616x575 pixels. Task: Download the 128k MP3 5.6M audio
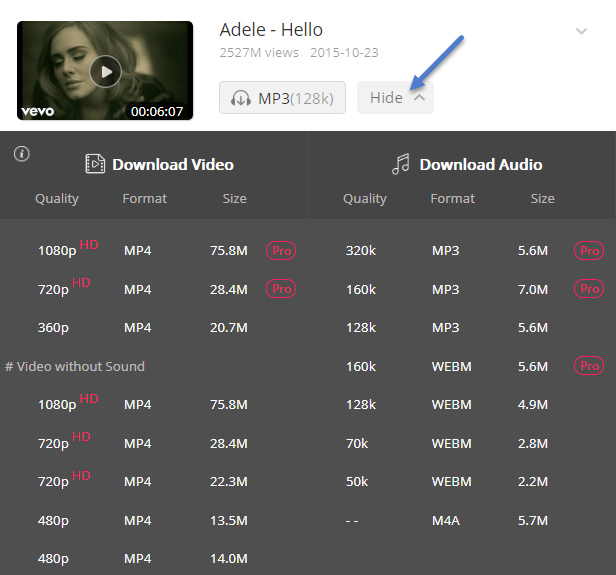(461, 328)
